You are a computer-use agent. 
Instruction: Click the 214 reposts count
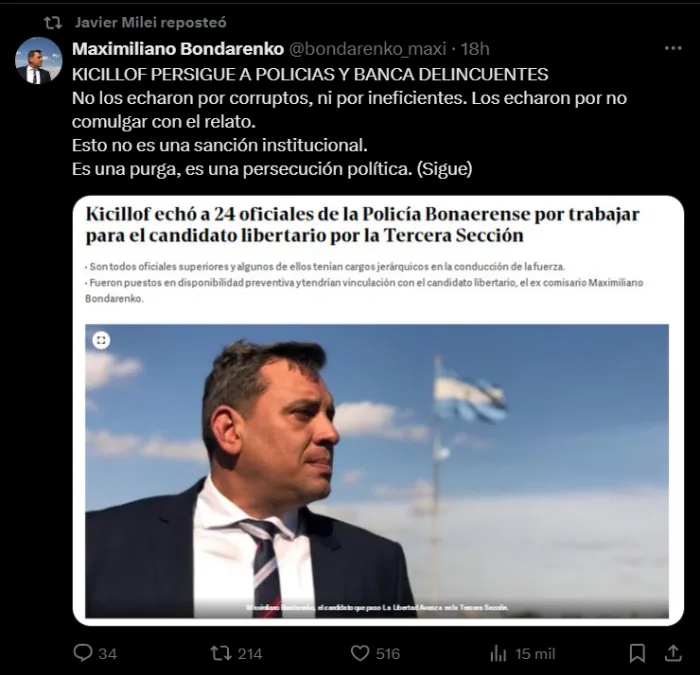[250, 654]
